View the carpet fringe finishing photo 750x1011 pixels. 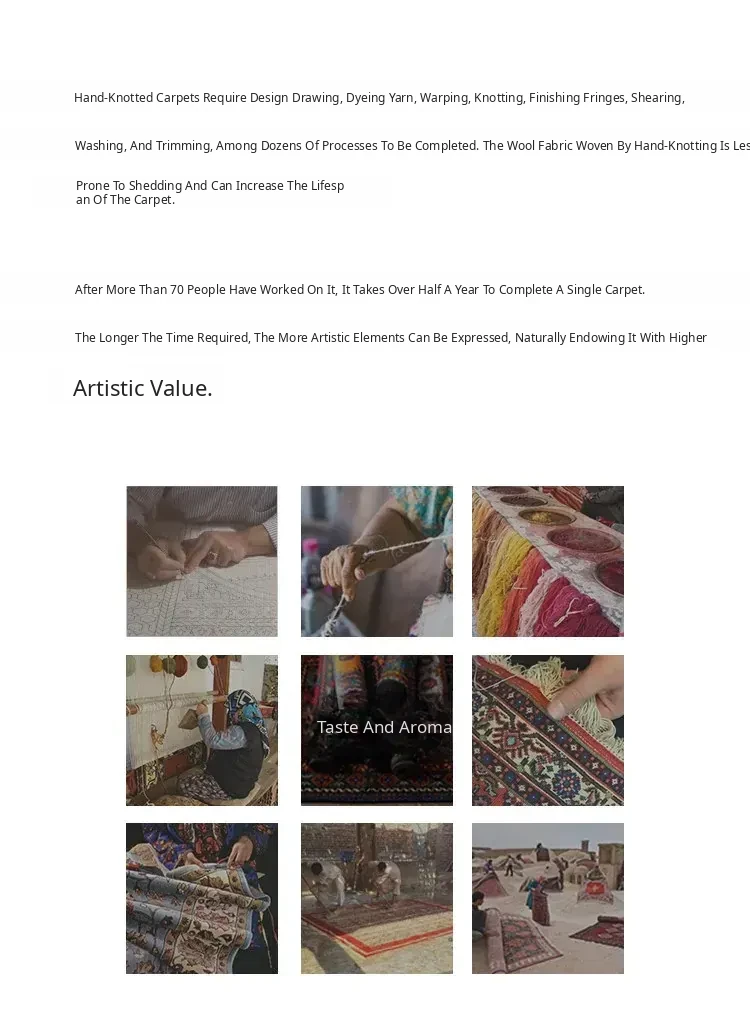[x=548, y=730]
